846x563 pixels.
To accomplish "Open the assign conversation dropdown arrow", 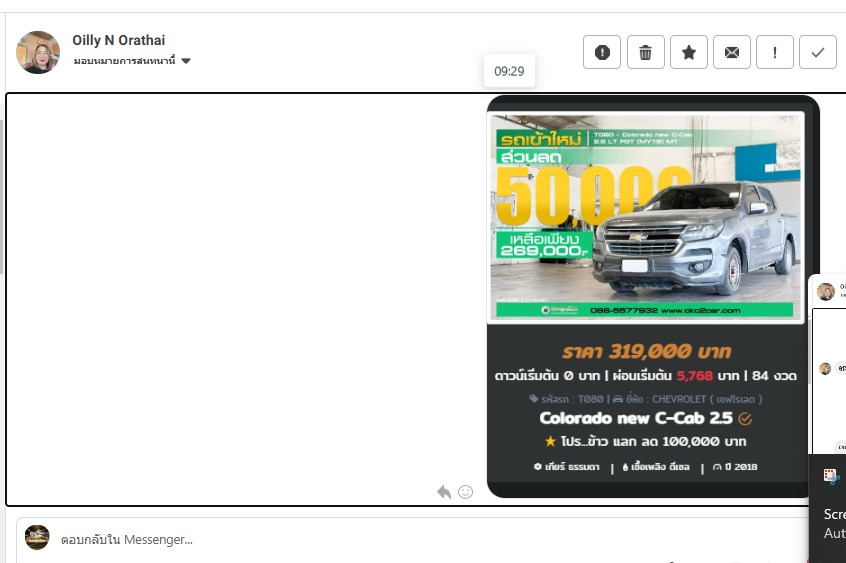I will [x=186, y=61].
